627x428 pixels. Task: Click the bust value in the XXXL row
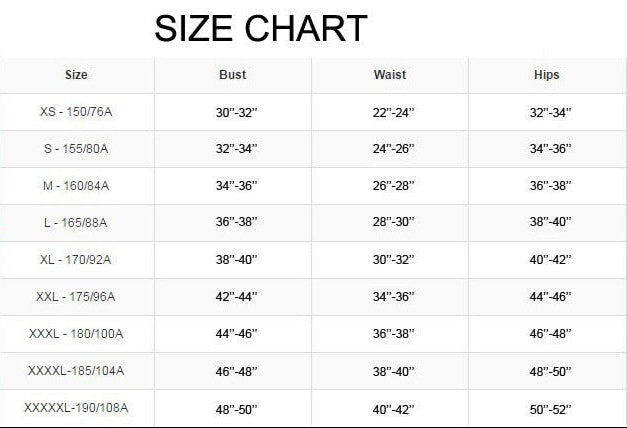[236, 334]
